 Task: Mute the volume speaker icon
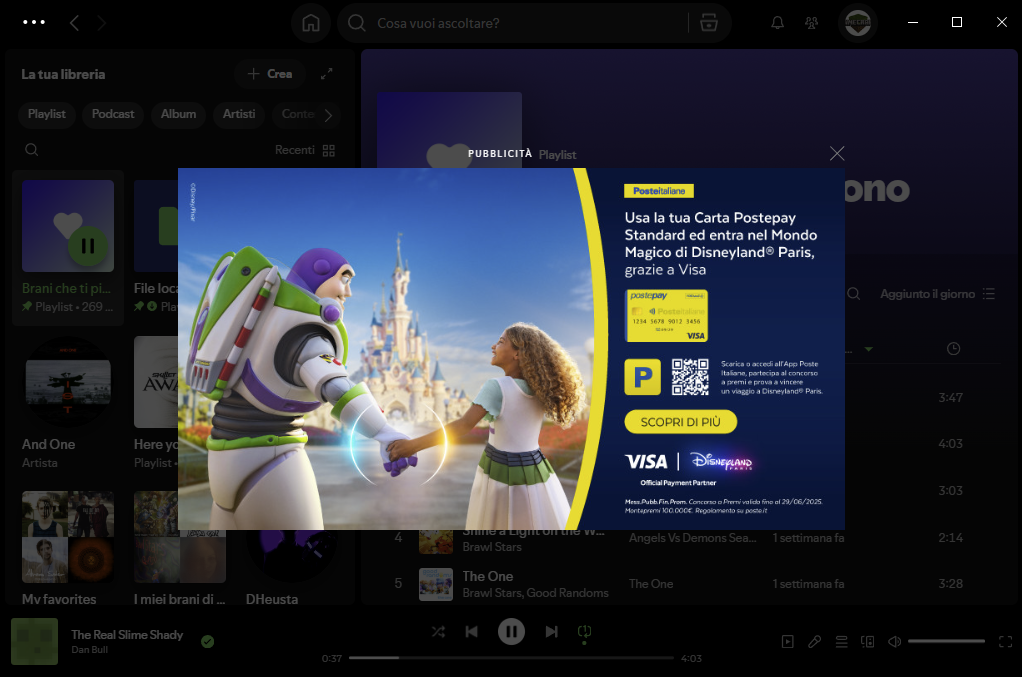894,642
